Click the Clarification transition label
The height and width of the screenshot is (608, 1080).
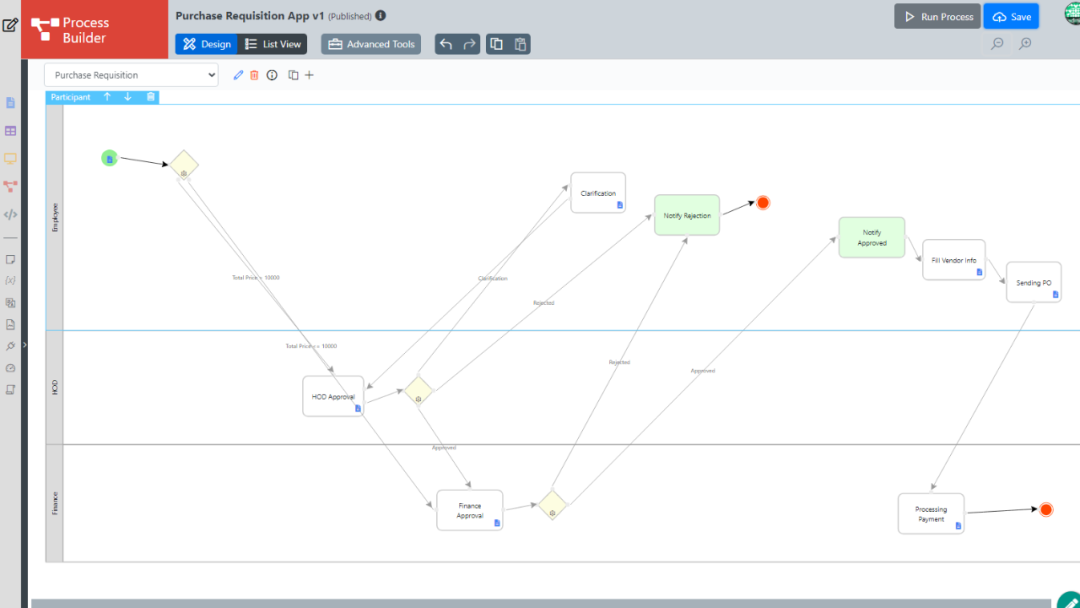tap(492, 278)
